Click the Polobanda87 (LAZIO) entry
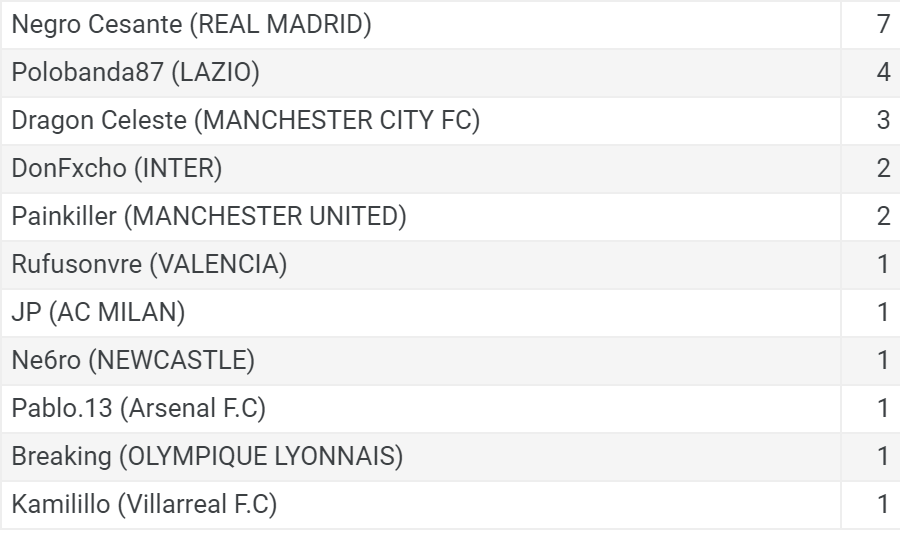Viewport: 900px width, 558px height. pos(135,72)
